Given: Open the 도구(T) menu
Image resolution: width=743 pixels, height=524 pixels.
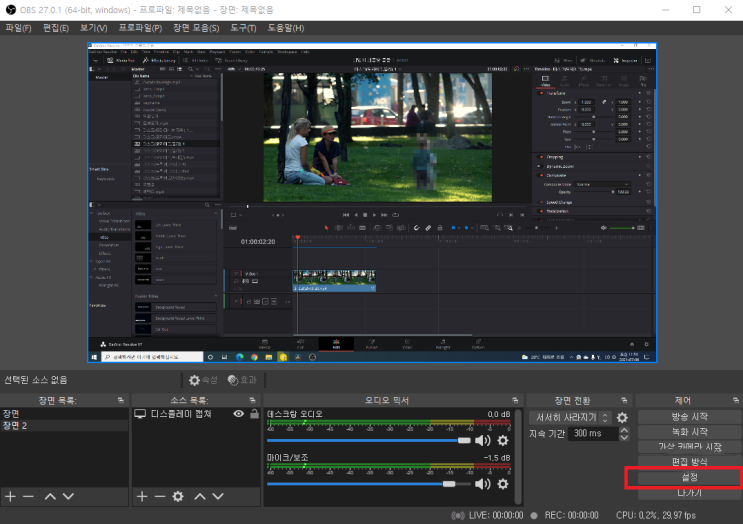Looking at the screenshot, I should tap(243, 28).
